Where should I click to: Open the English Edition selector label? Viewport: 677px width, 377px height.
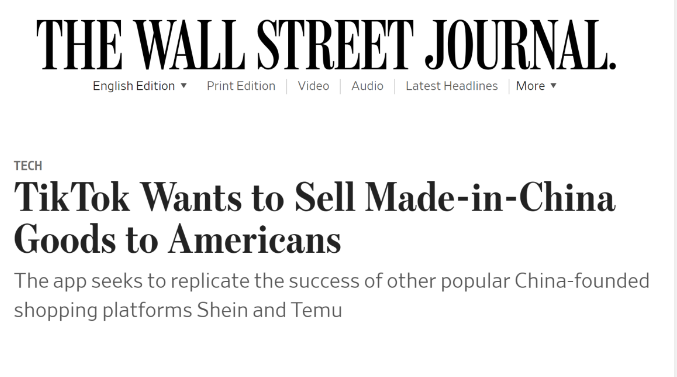pyautogui.click(x=134, y=86)
